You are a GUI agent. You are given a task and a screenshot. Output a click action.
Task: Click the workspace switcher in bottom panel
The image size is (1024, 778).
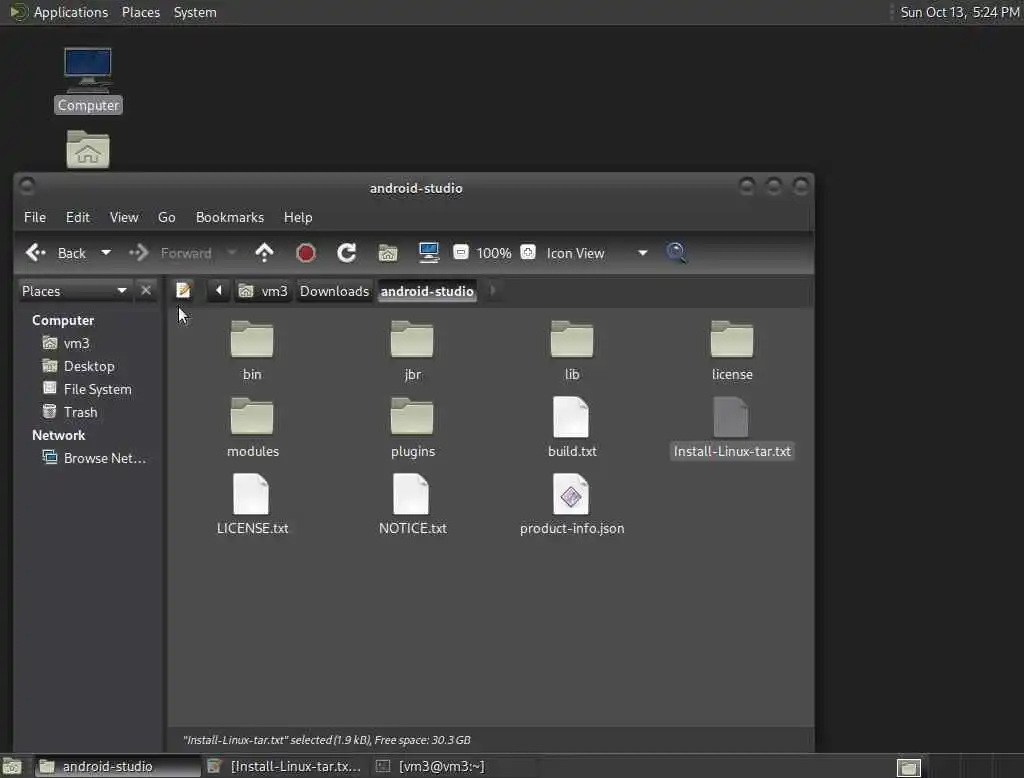pyautogui.click(x=908, y=767)
